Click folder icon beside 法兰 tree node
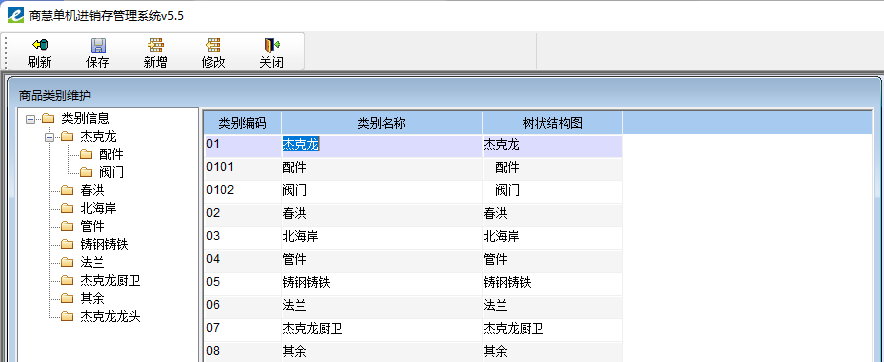 pyautogui.click(x=67, y=262)
